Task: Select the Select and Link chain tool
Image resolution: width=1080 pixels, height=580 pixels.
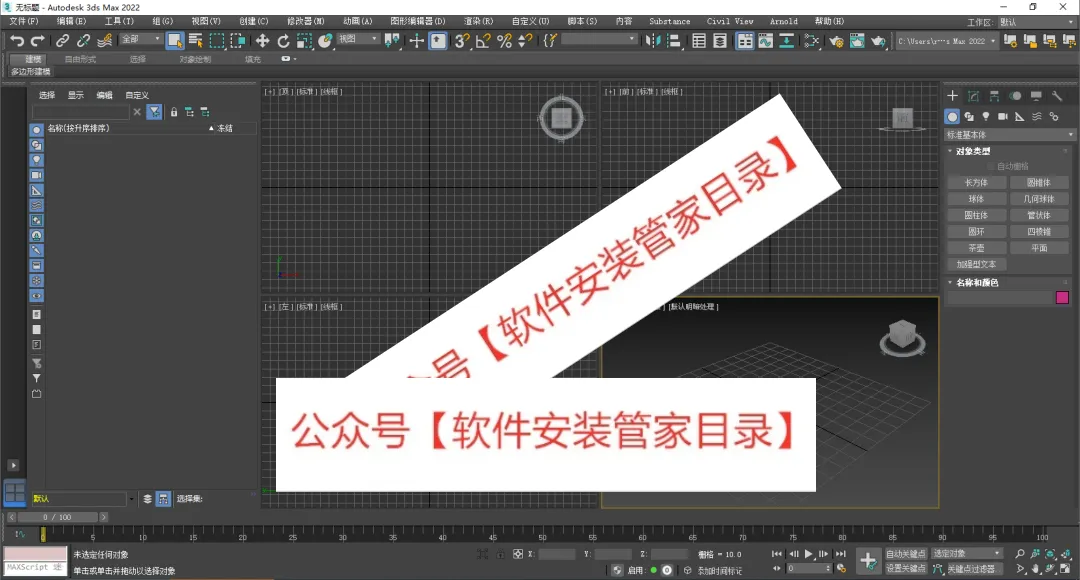Action: coord(63,41)
